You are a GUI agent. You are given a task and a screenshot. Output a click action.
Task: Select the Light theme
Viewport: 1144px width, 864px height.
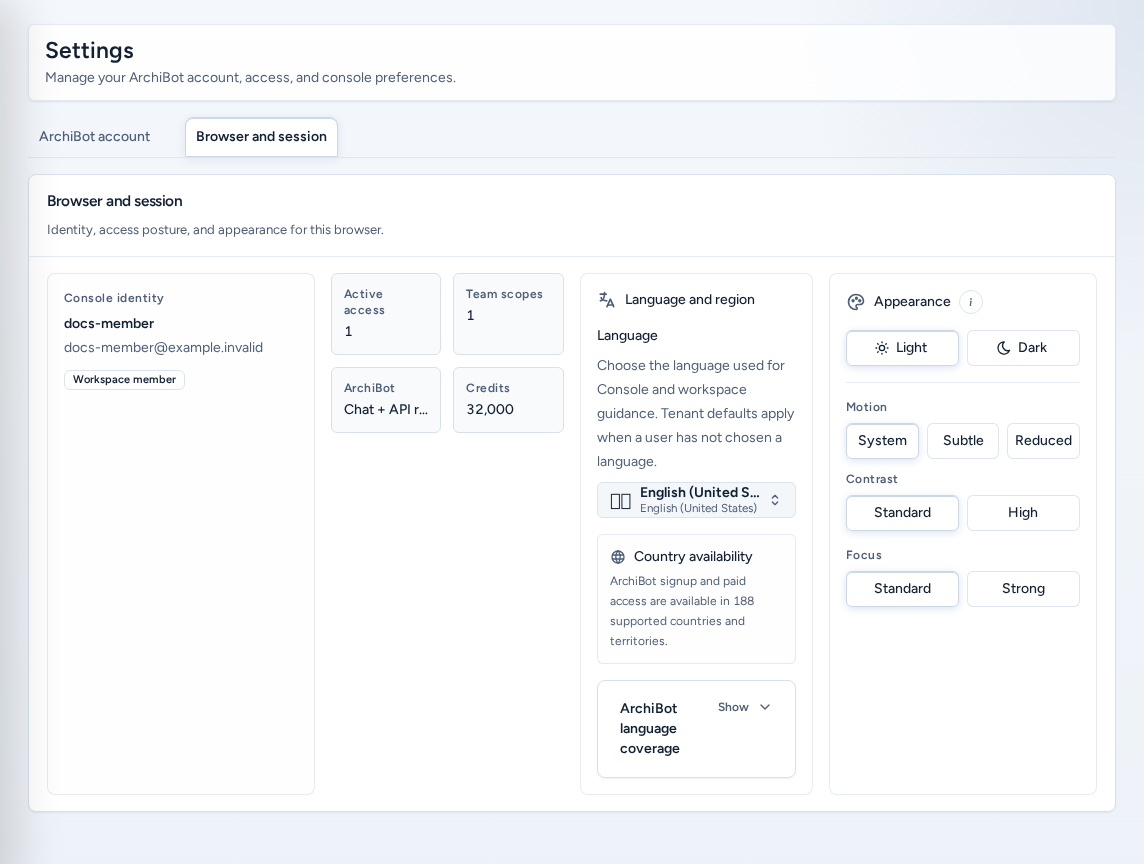coord(902,348)
